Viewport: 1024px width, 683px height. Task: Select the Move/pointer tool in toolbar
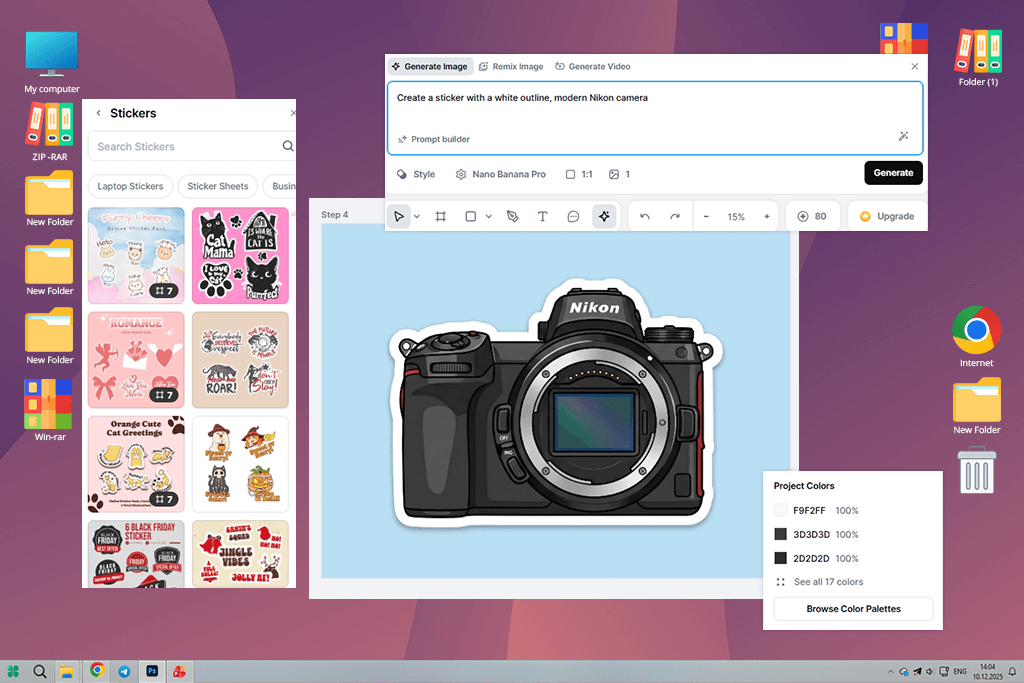point(398,216)
